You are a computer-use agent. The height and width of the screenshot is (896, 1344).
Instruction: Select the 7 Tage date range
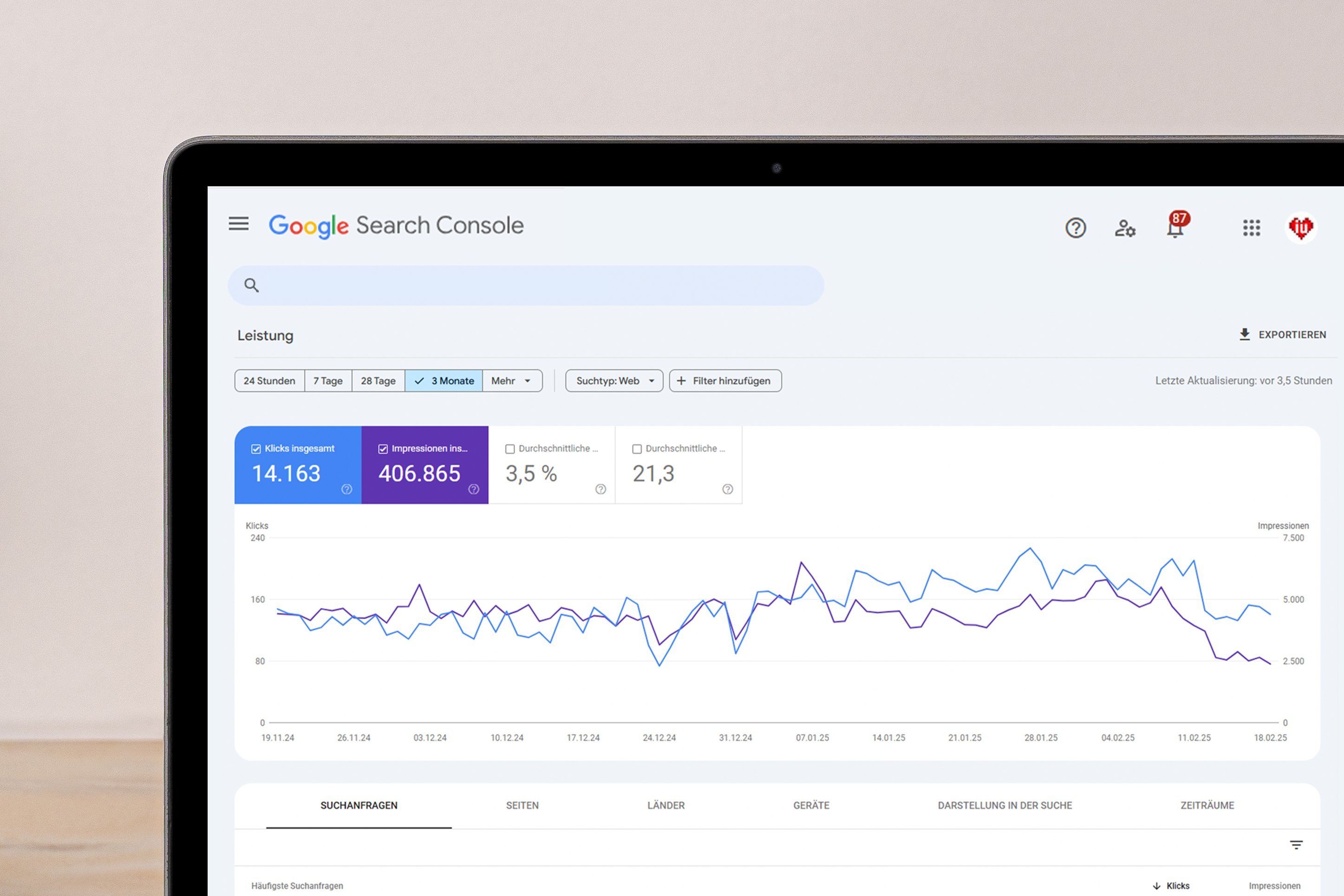tap(328, 380)
